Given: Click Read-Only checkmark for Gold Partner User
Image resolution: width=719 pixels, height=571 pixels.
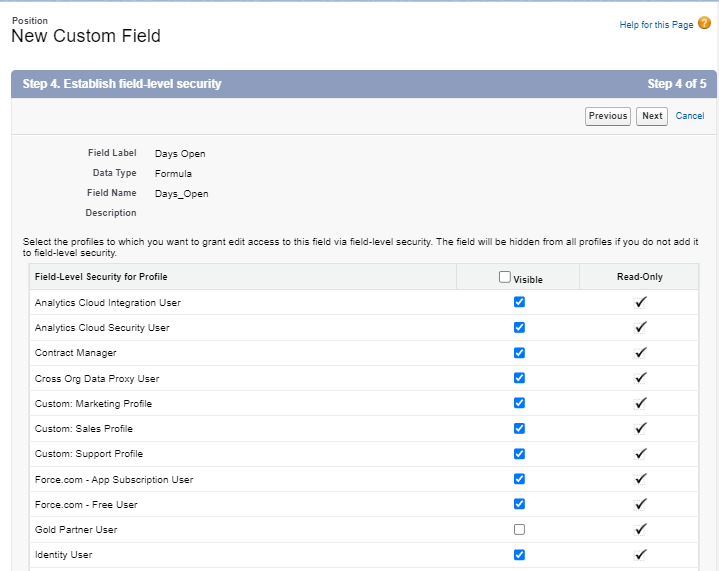Looking at the screenshot, I should click(641, 529).
